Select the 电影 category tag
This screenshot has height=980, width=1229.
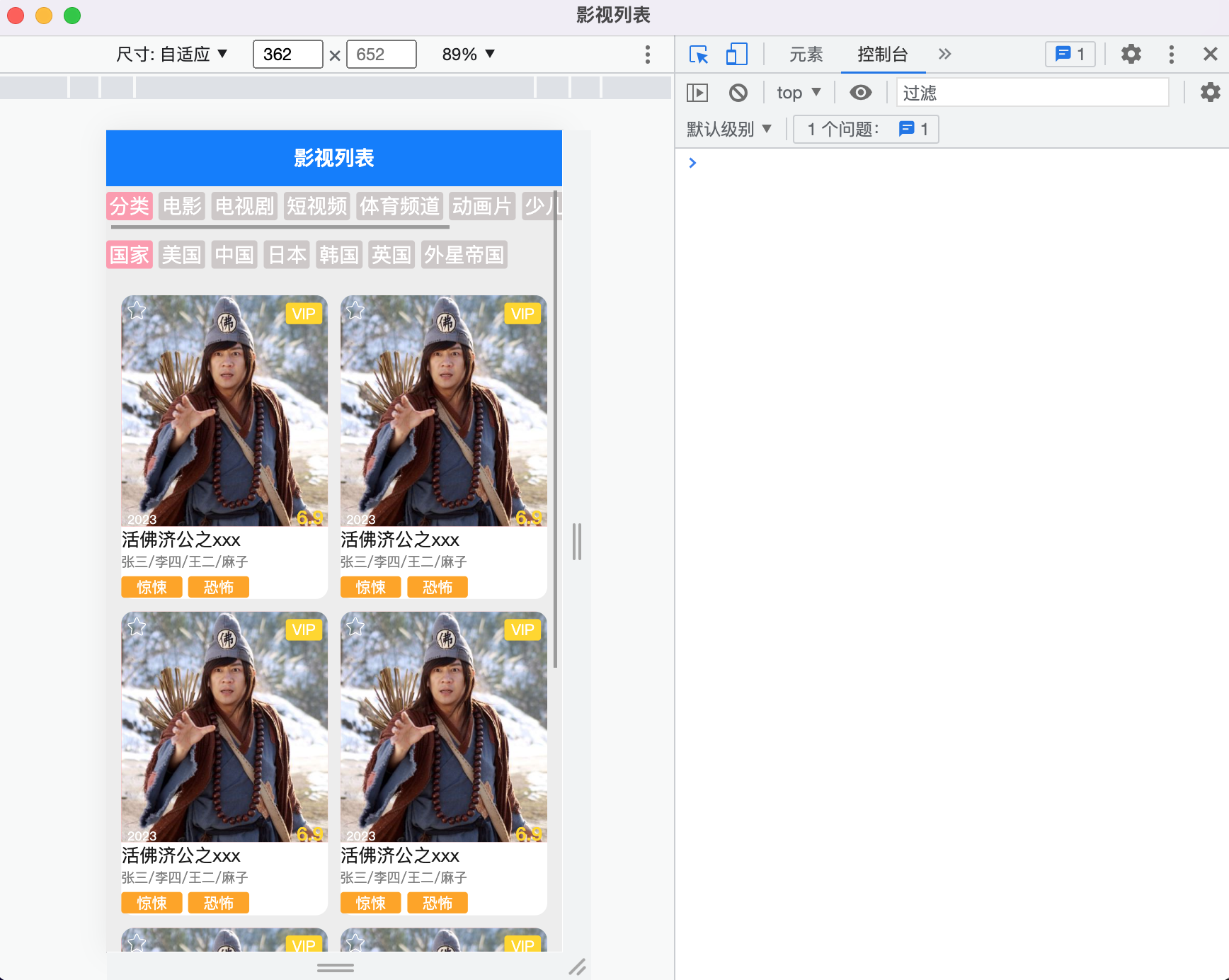click(182, 206)
